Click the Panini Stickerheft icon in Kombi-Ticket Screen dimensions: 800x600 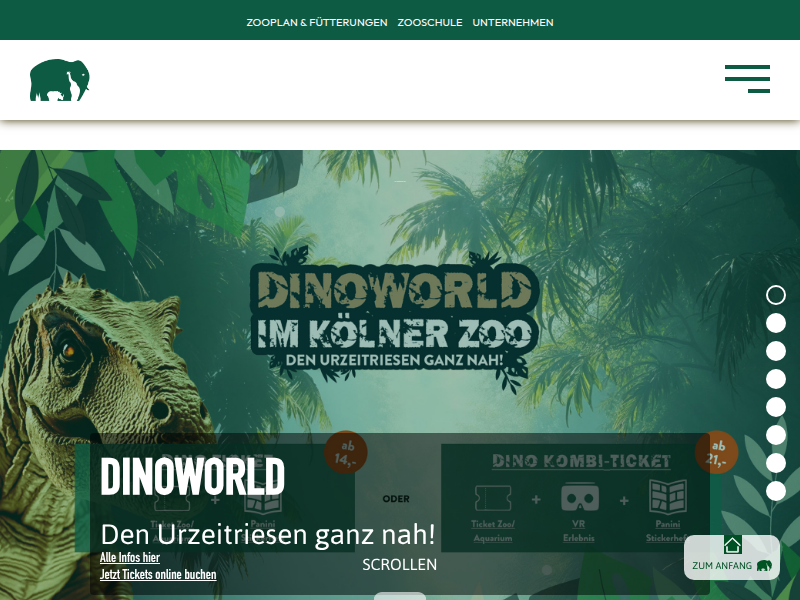point(667,498)
